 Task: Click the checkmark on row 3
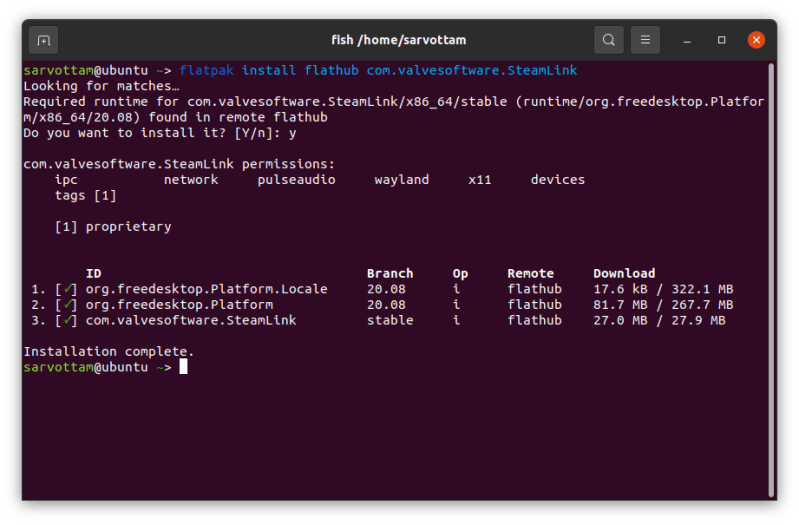(x=67, y=321)
